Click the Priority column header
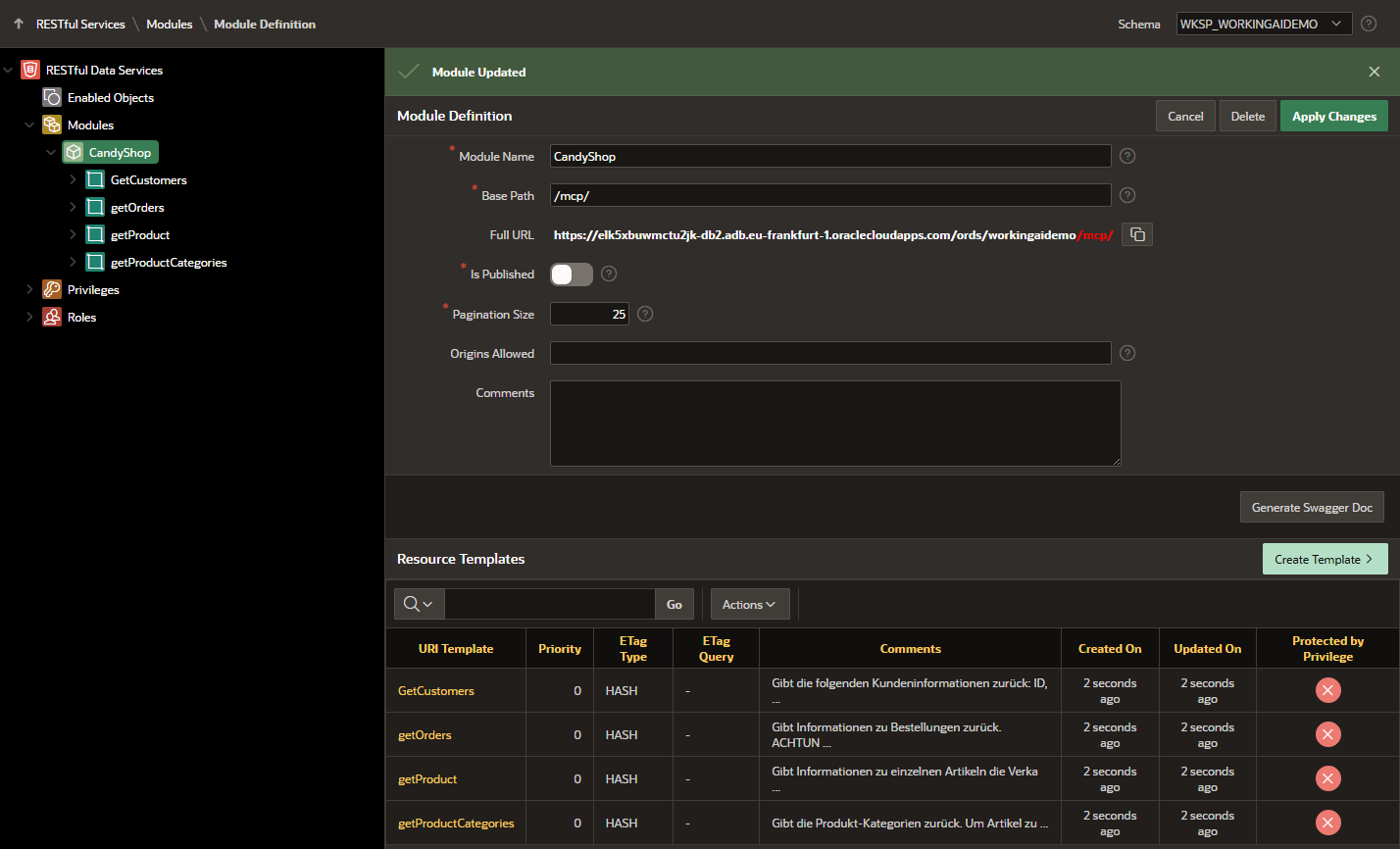Screen dimensions: 1400x849 [560, 649]
